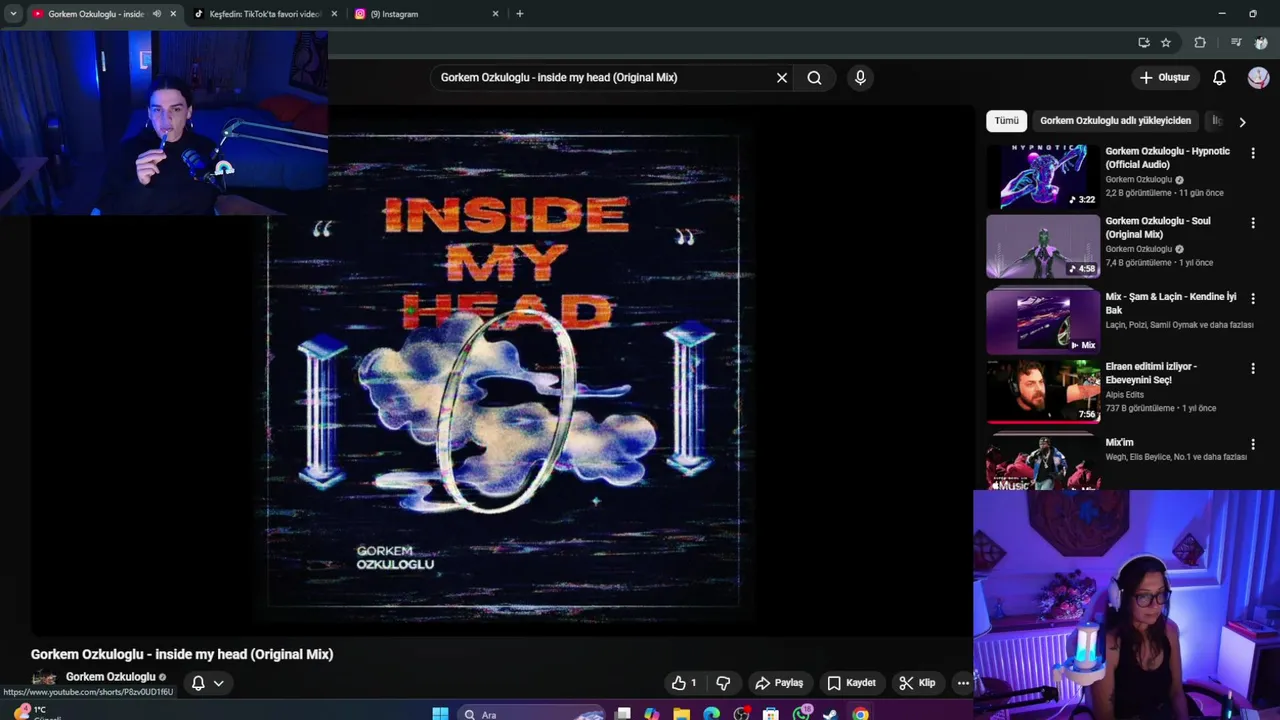Open File Explorer from the taskbar

point(681,713)
